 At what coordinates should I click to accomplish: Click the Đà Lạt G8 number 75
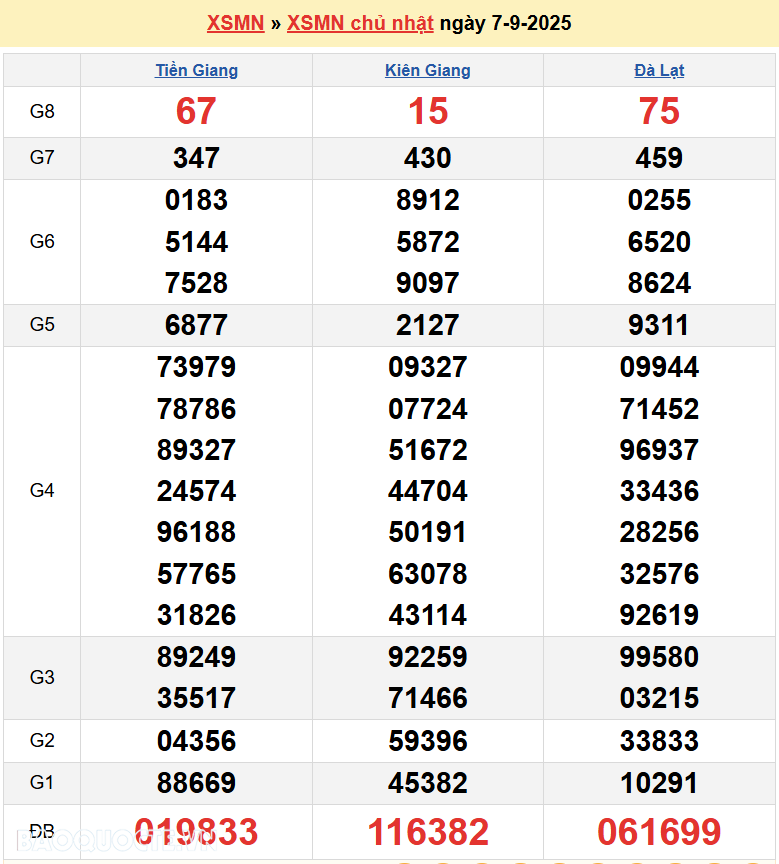659,111
